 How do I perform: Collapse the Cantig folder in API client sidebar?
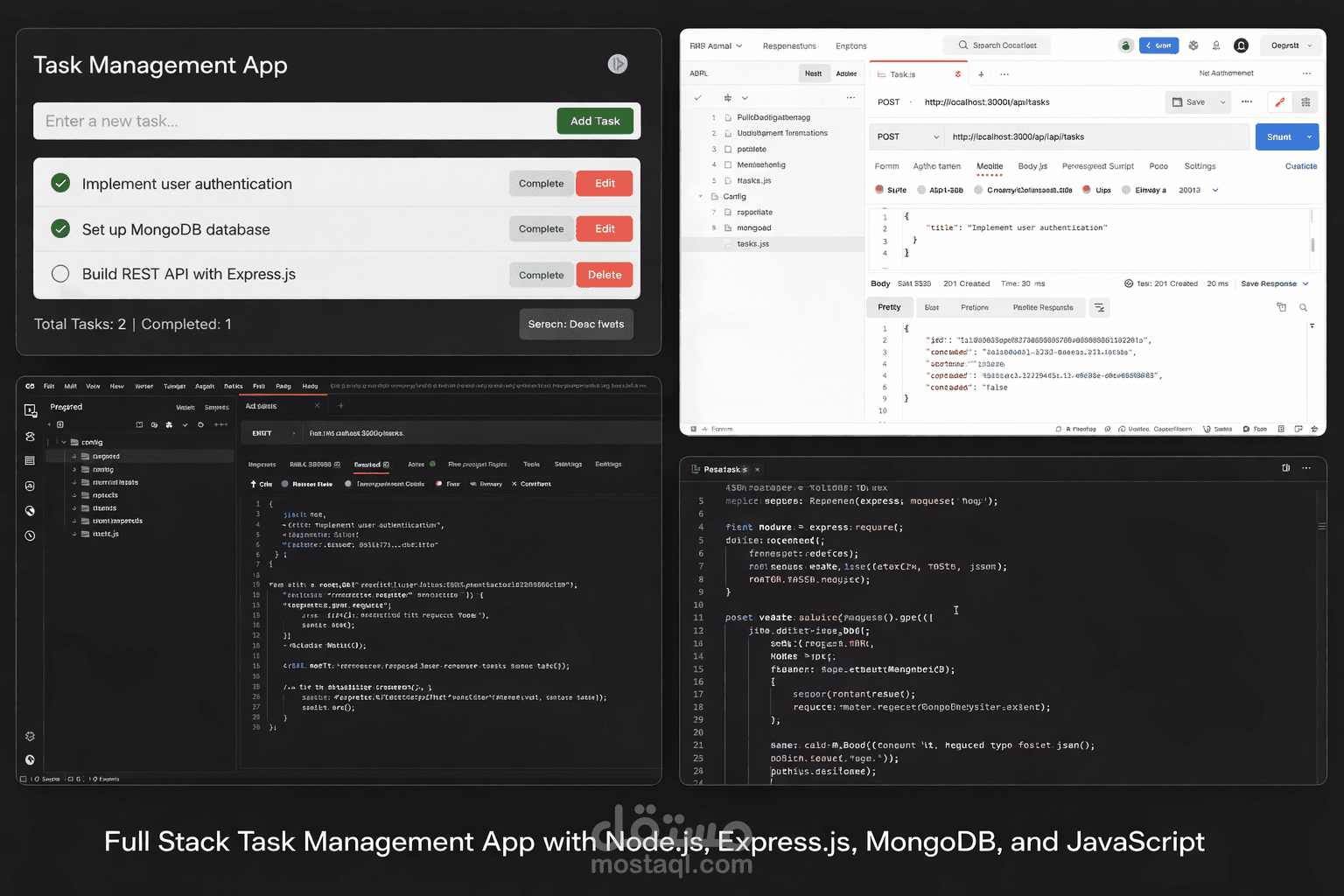701,197
